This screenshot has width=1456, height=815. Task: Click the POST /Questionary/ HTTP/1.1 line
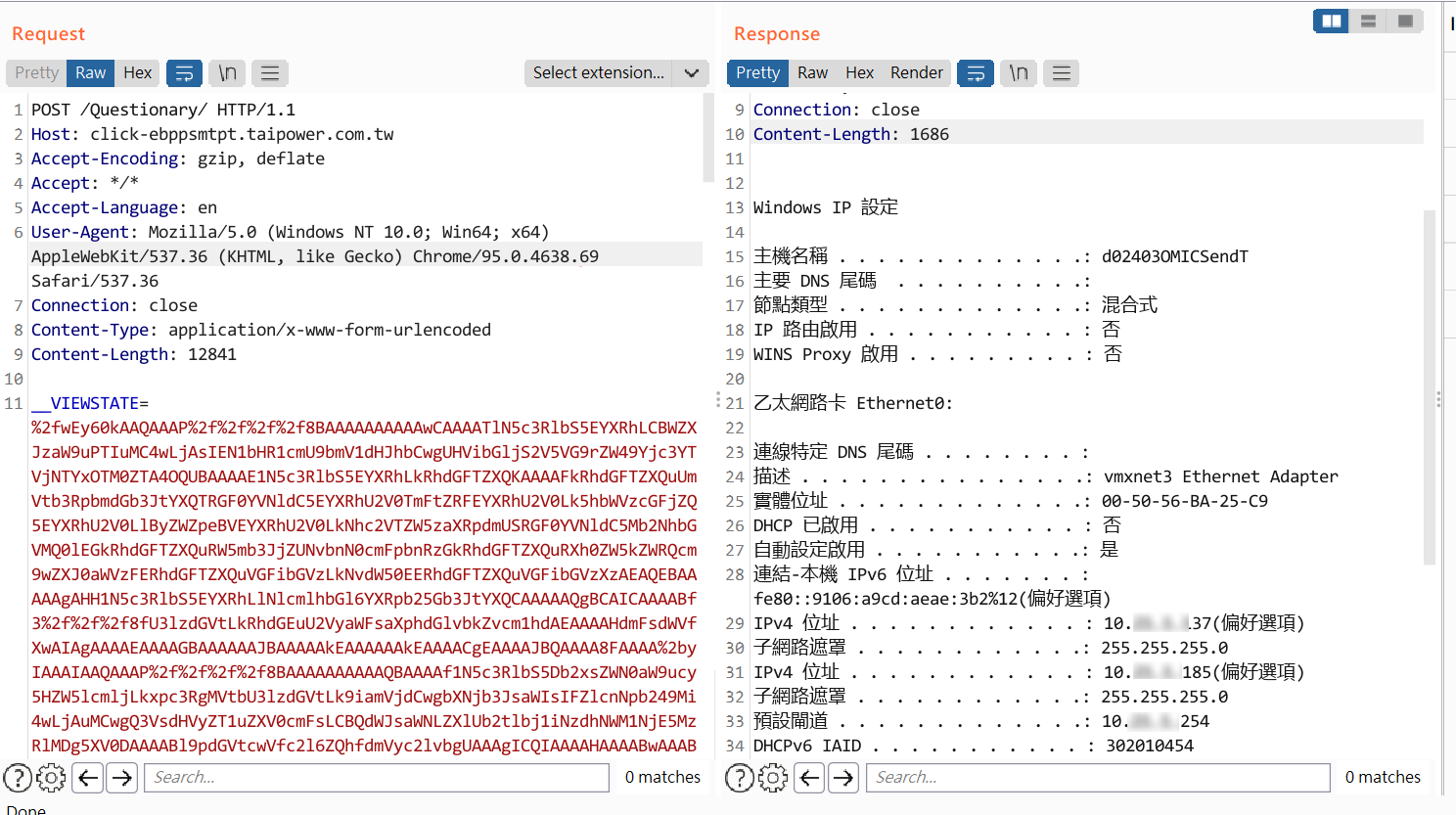click(163, 110)
